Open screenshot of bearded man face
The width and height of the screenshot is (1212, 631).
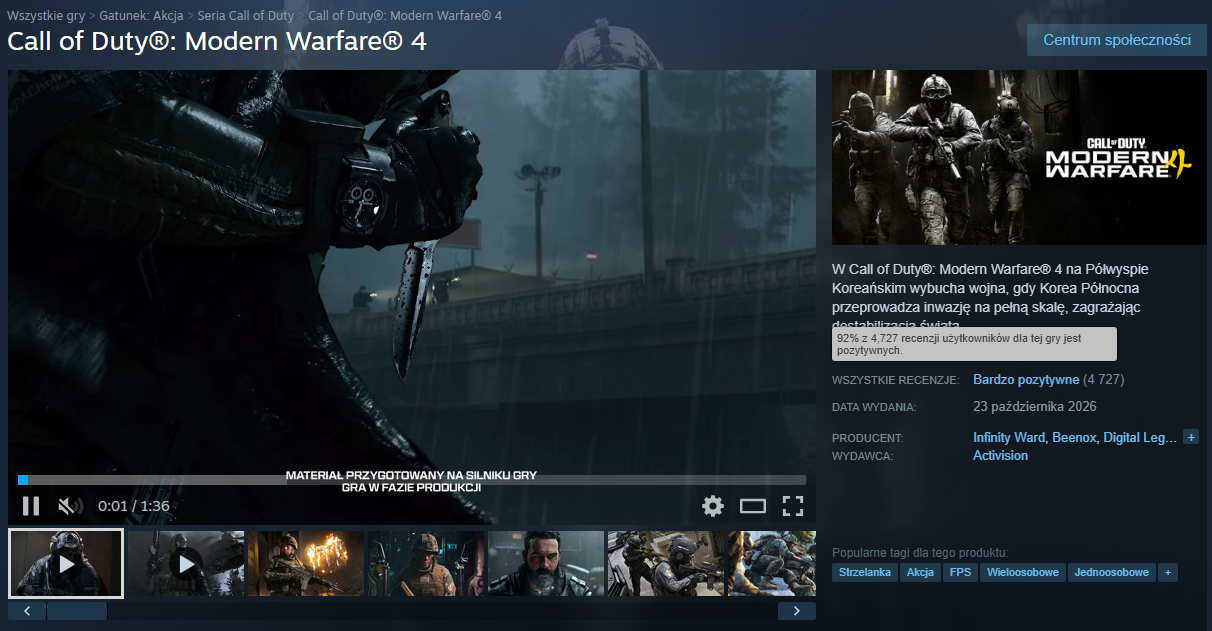tap(546, 564)
